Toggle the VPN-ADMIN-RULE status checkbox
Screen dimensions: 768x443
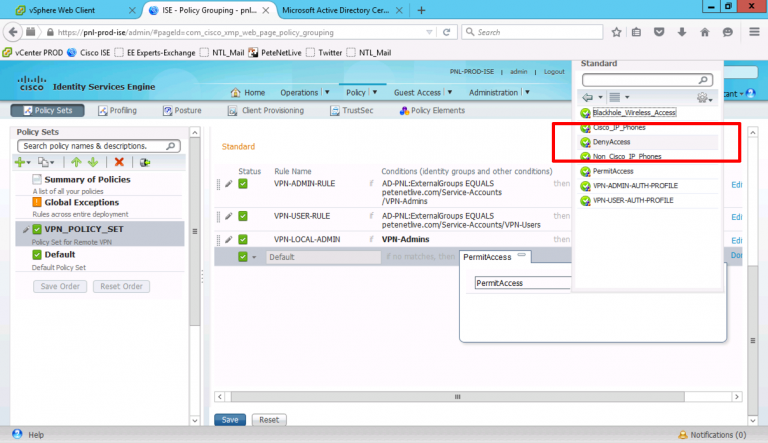click(x=243, y=184)
